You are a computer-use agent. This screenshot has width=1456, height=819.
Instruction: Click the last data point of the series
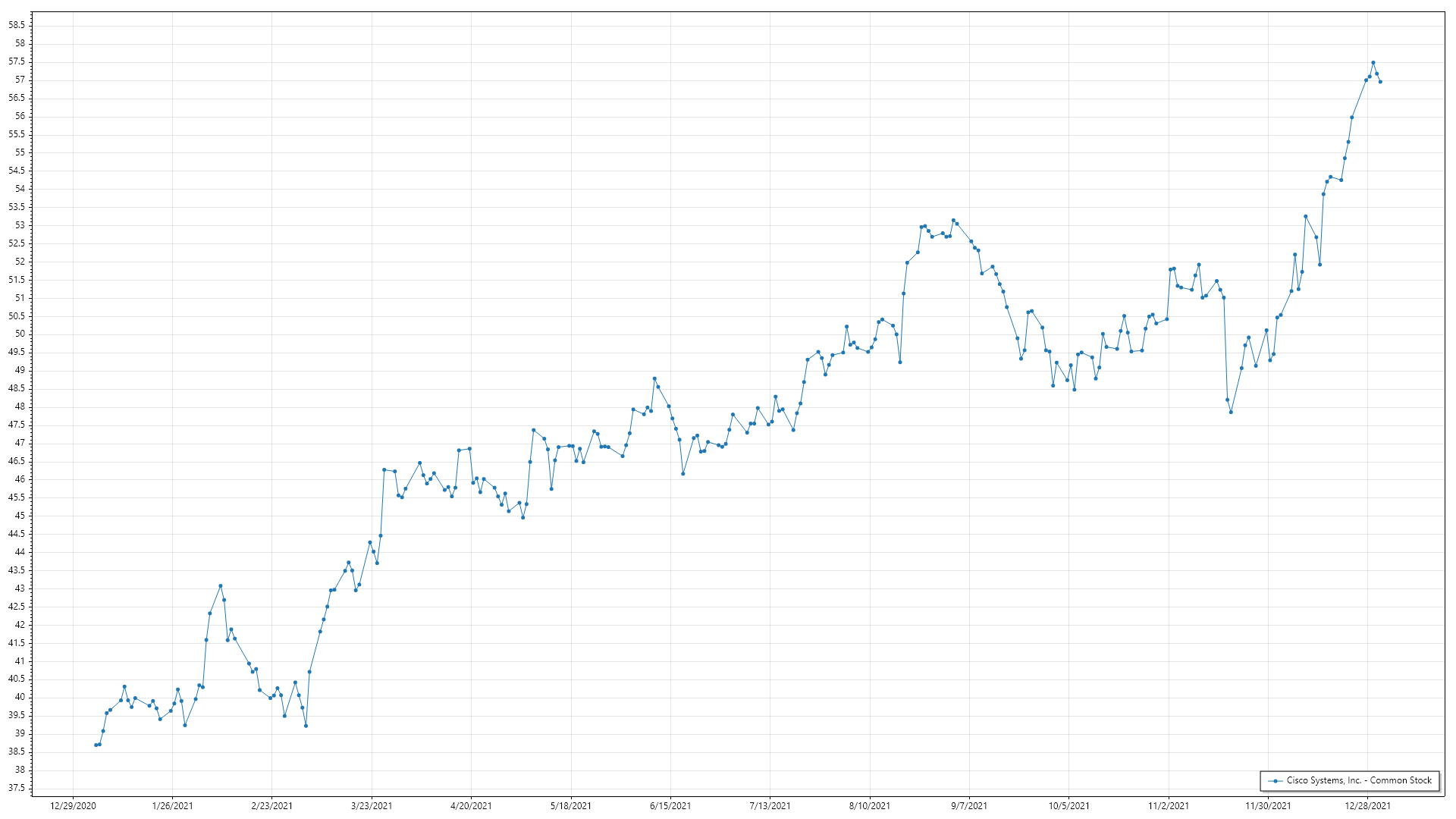click(1380, 82)
